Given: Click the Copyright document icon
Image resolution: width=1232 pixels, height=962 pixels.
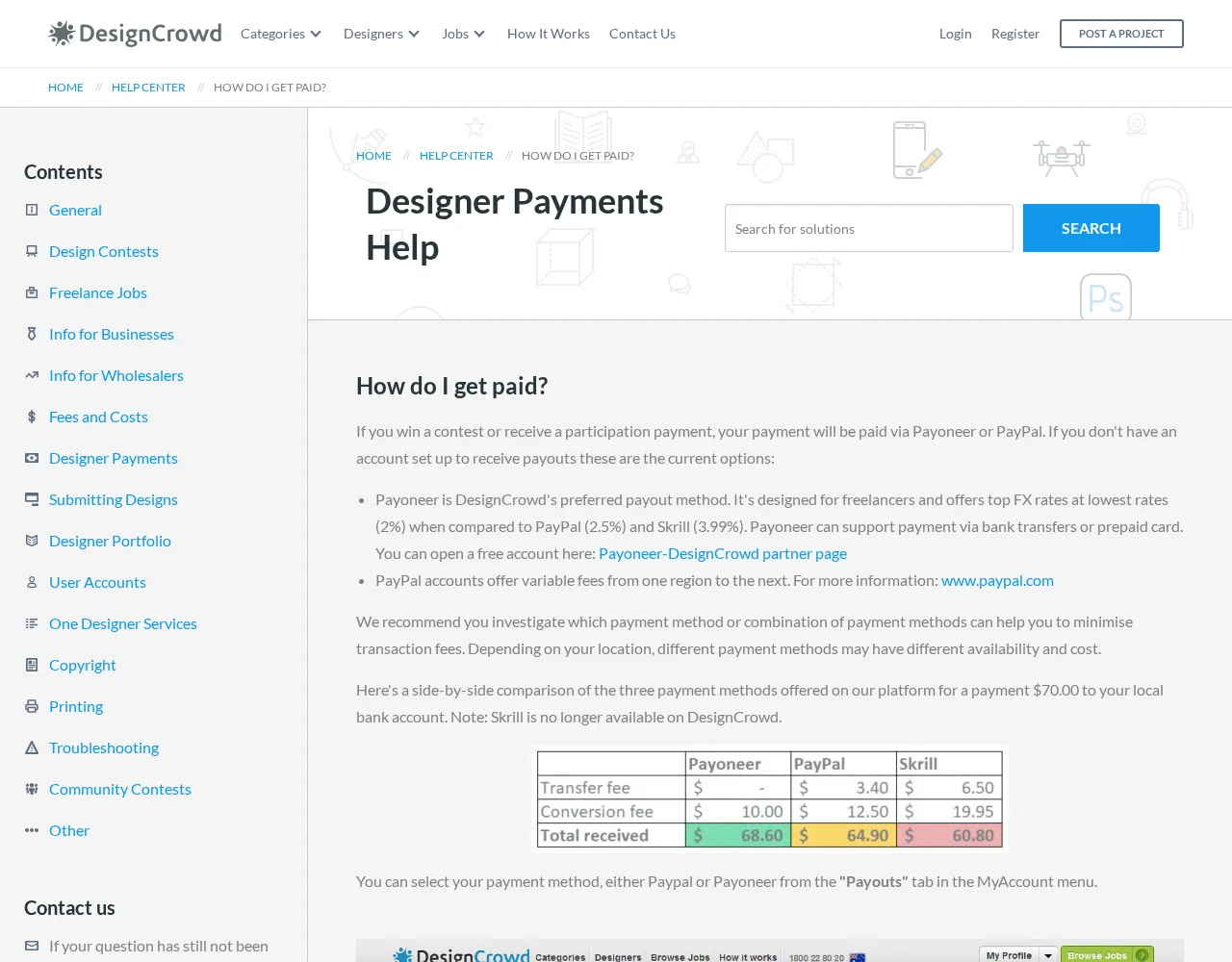Looking at the screenshot, I should 32,665.
